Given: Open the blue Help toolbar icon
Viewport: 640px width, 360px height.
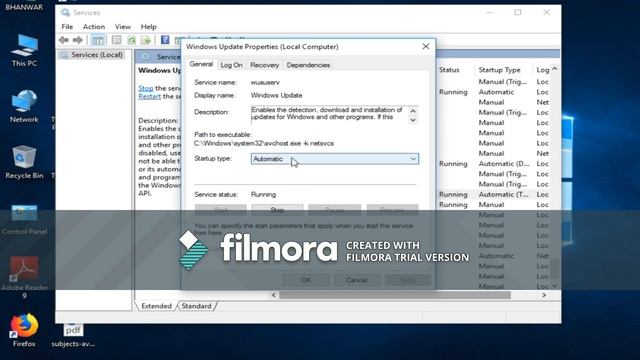Looking at the screenshot, I should pos(165,40).
